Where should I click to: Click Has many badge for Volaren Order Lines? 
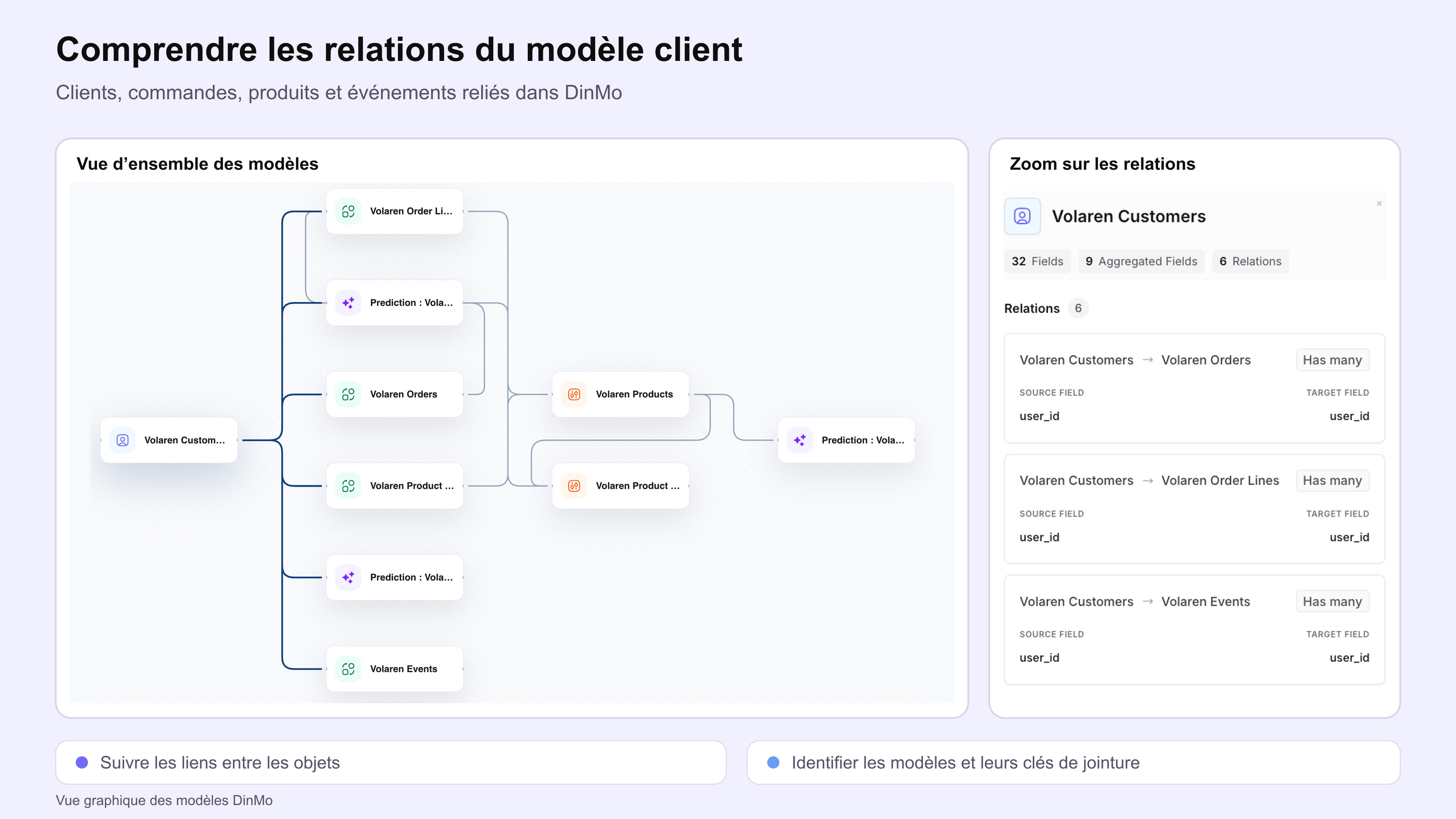click(x=1332, y=481)
